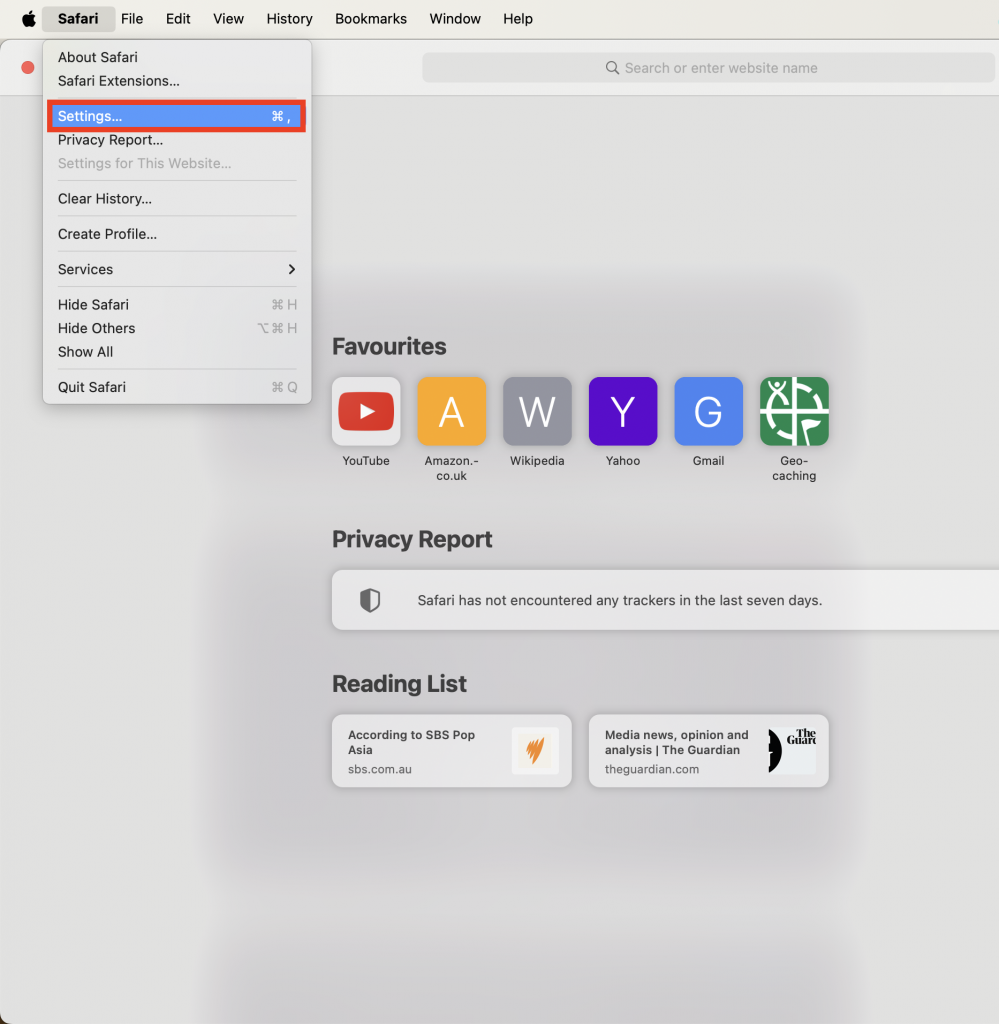Click the Privacy Report heading
The height and width of the screenshot is (1024, 999).
(x=412, y=539)
